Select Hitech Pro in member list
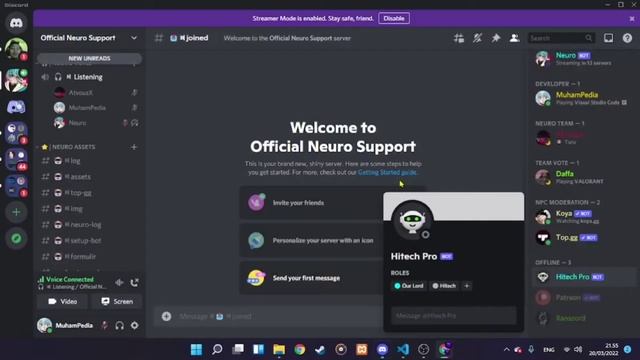Image resolution: width=640 pixels, height=360 pixels. [x=583, y=277]
